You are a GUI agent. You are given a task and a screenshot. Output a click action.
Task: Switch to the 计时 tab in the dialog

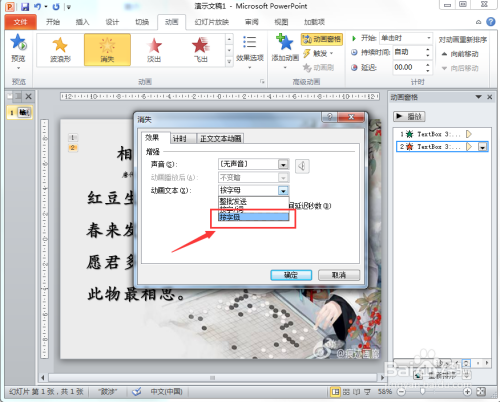(180, 138)
